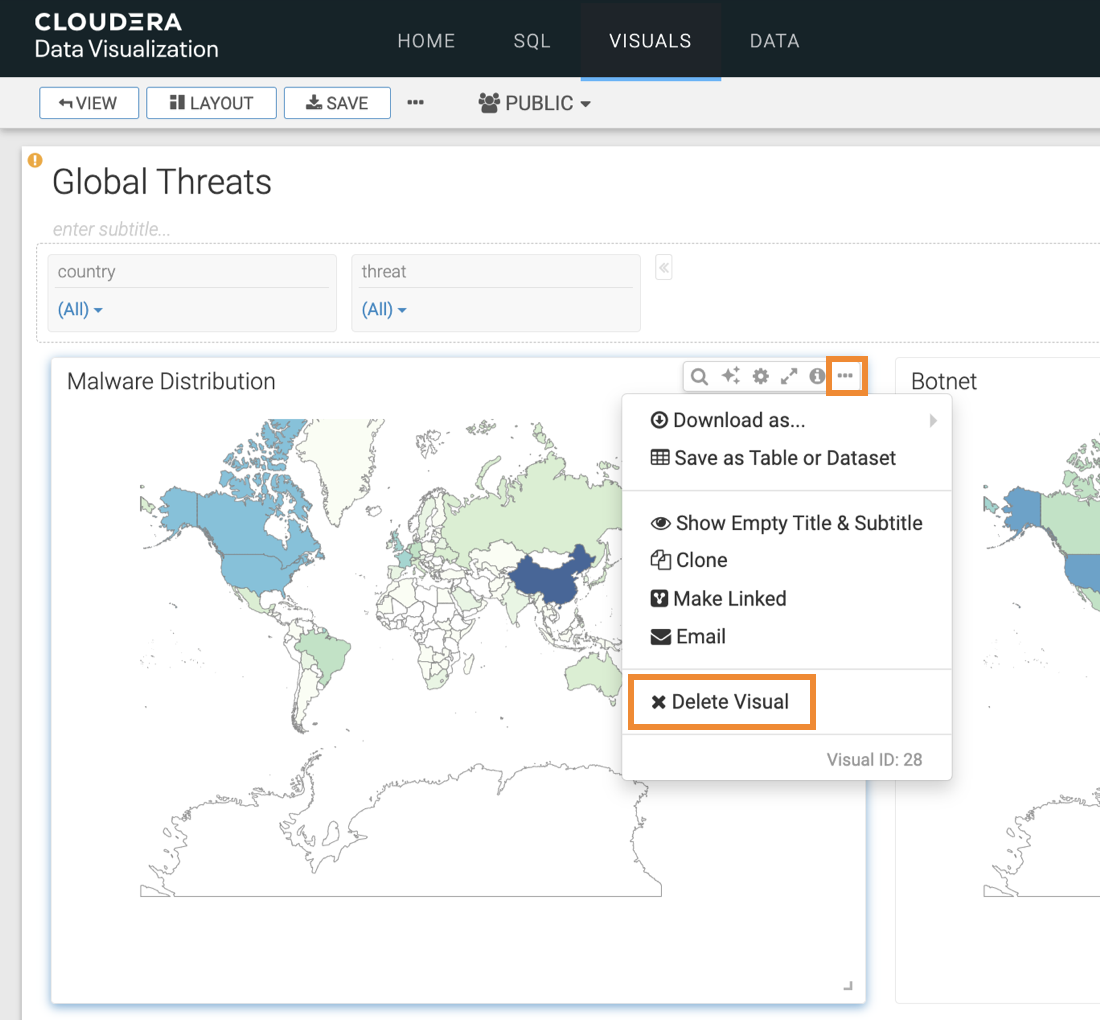Expand the PUBLIC workspace dropdown
The height and width of the screenshot is (1020, 1100).
point(535,103)
